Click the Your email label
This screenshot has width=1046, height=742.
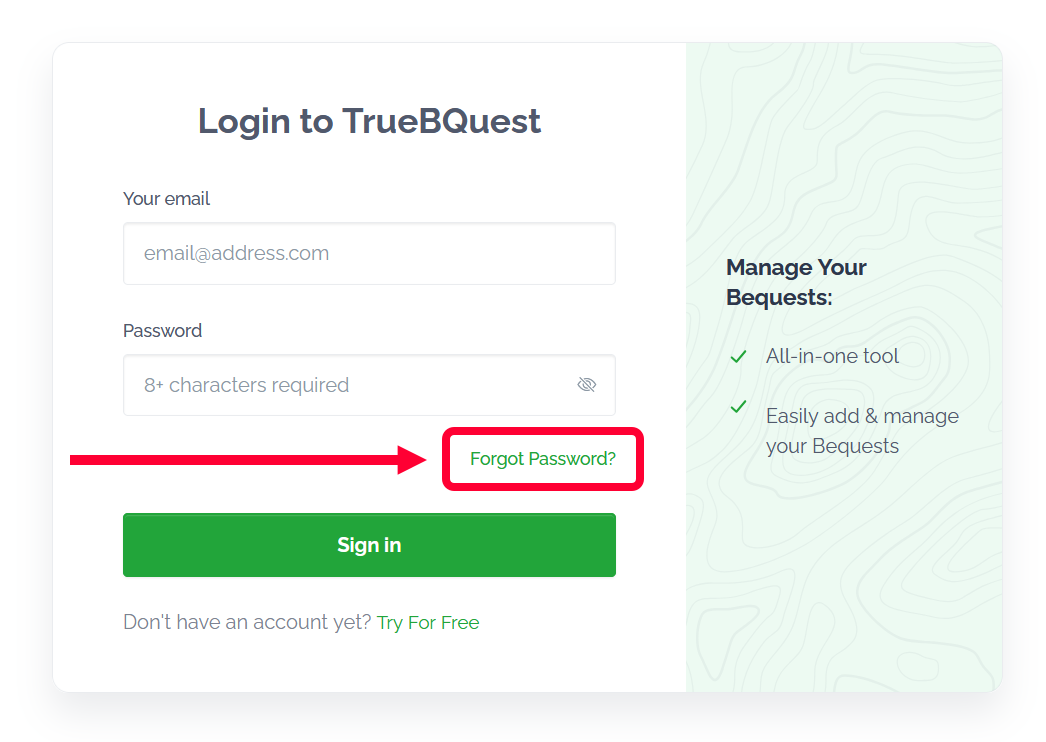point(166,199)
